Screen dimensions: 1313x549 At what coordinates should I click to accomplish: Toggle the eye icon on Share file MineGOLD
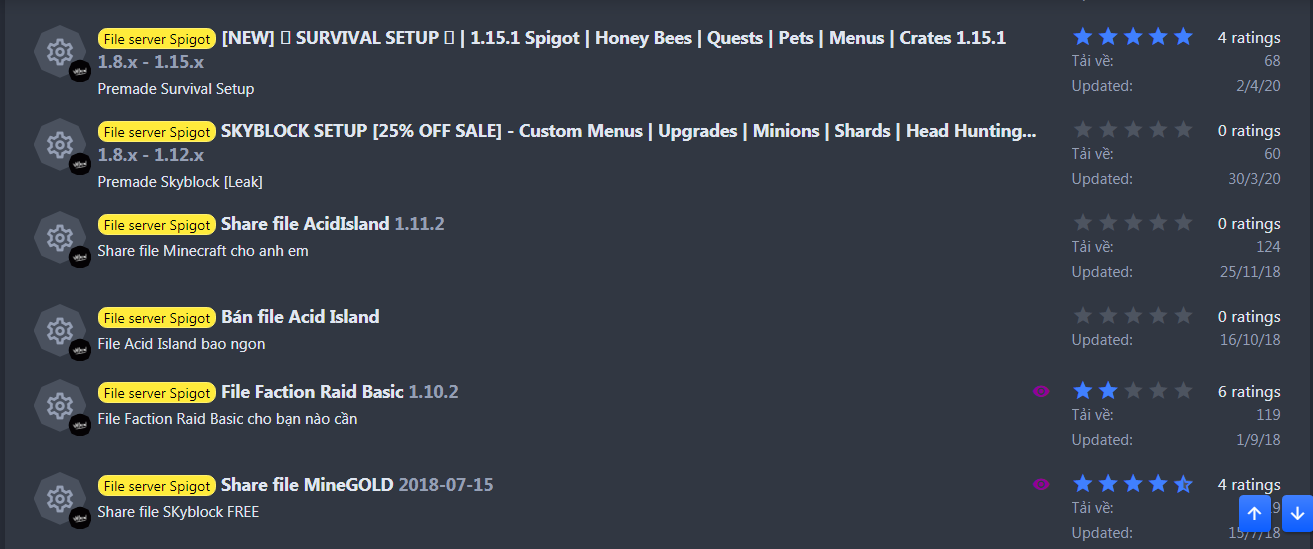[1041, 484]
